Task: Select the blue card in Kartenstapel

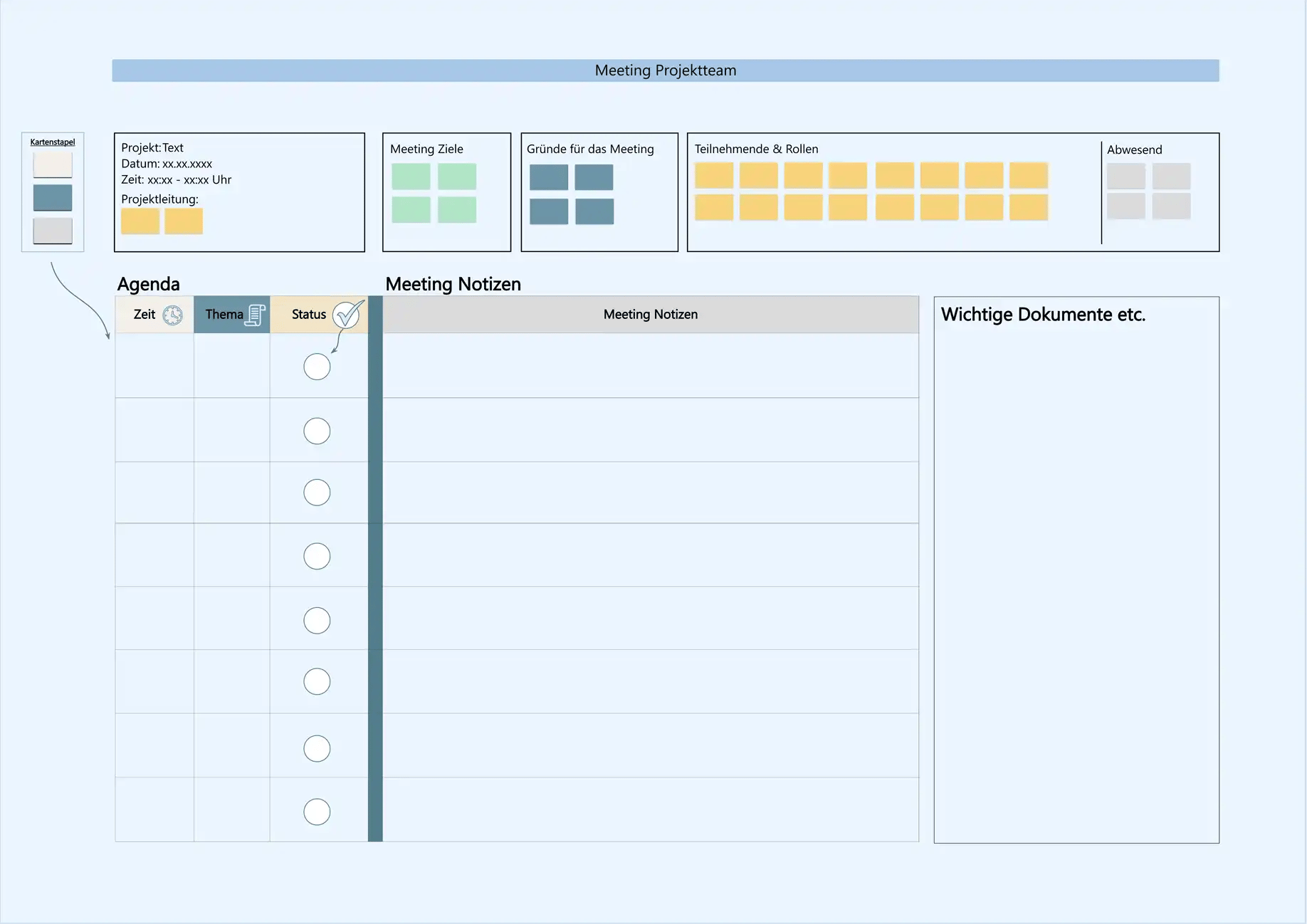Action: (x=53, y=197)
